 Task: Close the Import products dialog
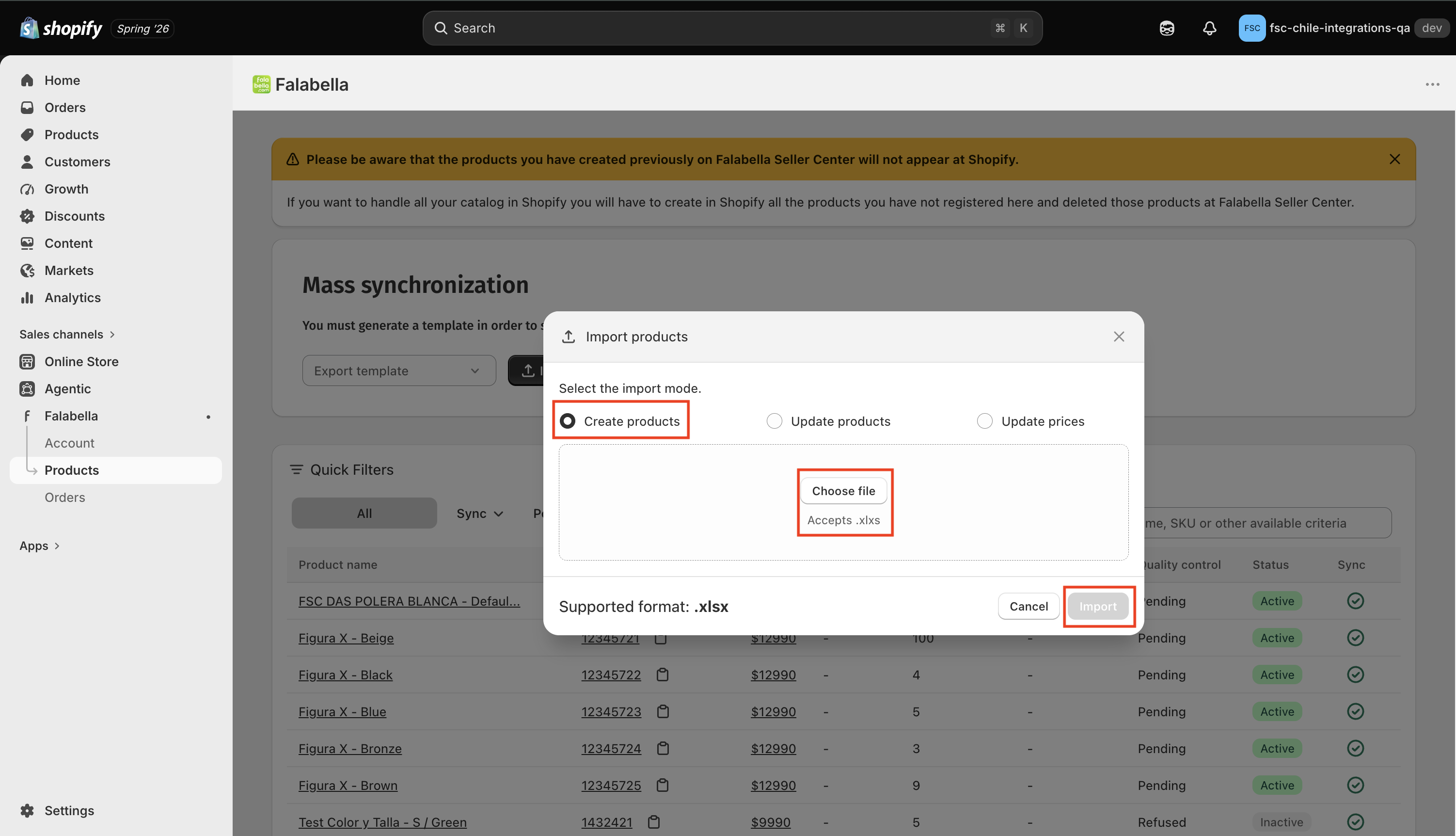pyautogui.click(x=1119, y=337)
